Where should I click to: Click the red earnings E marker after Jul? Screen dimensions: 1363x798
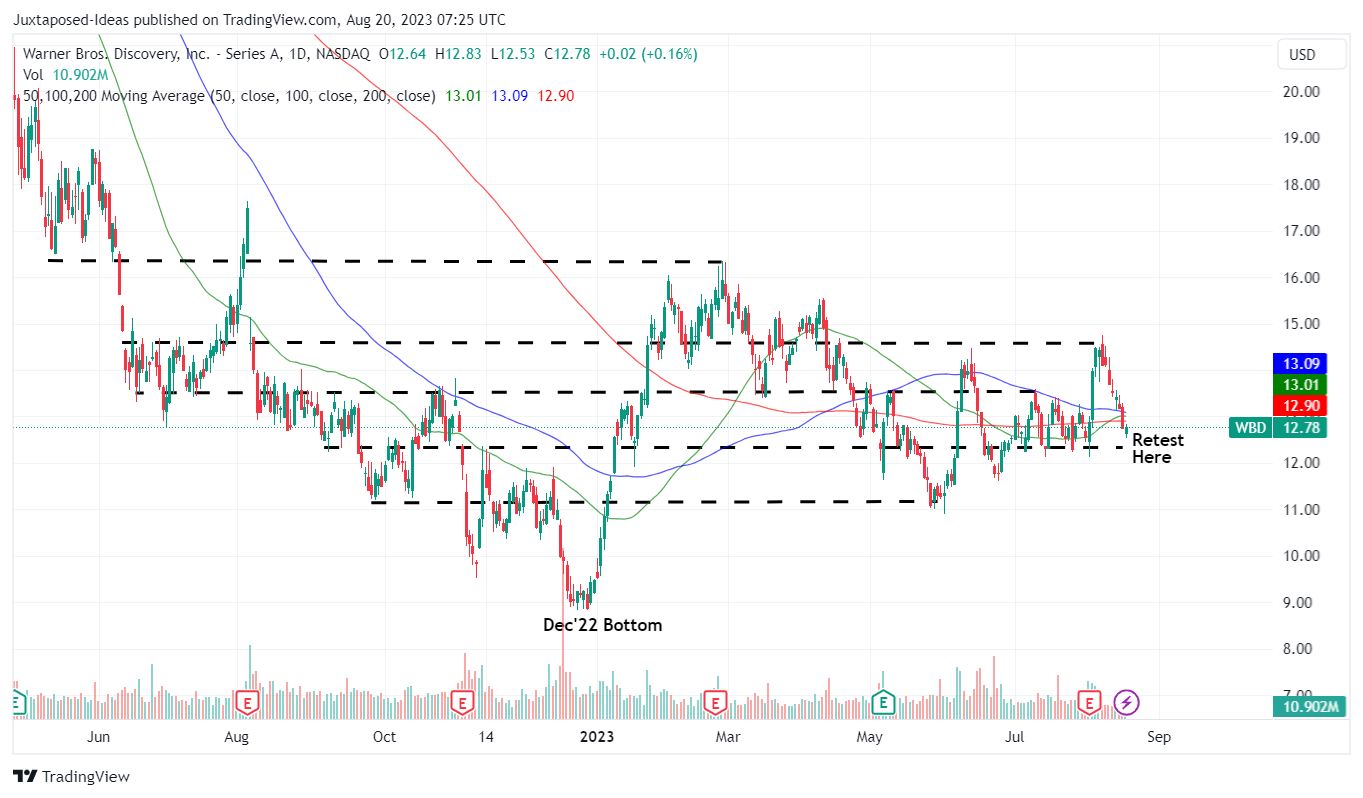click(1088, 702)
